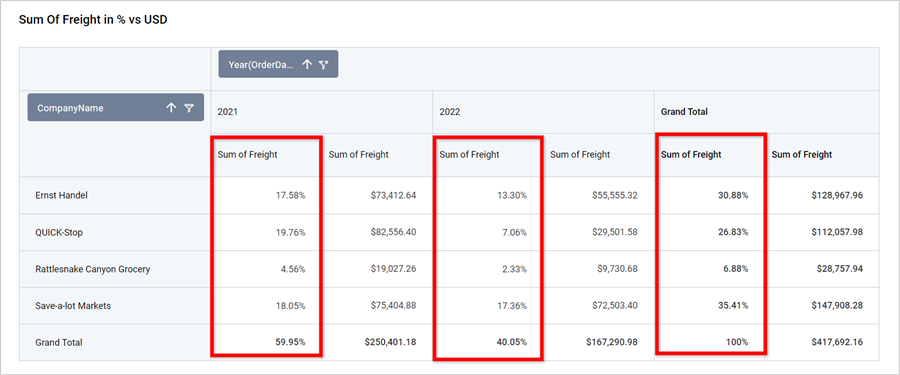Click the Sum Of Freight chart title
The image size is (900, 375).
click(x=93, y=20)
